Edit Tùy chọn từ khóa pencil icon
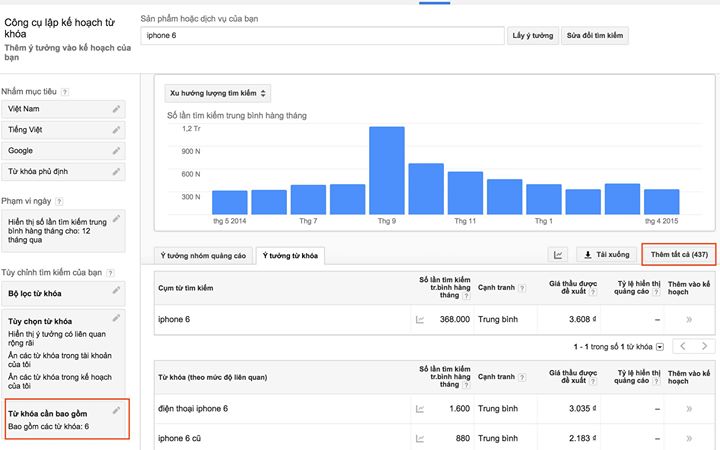The height and width of the screenshot is (450, 720). click(x=116, y=318)
